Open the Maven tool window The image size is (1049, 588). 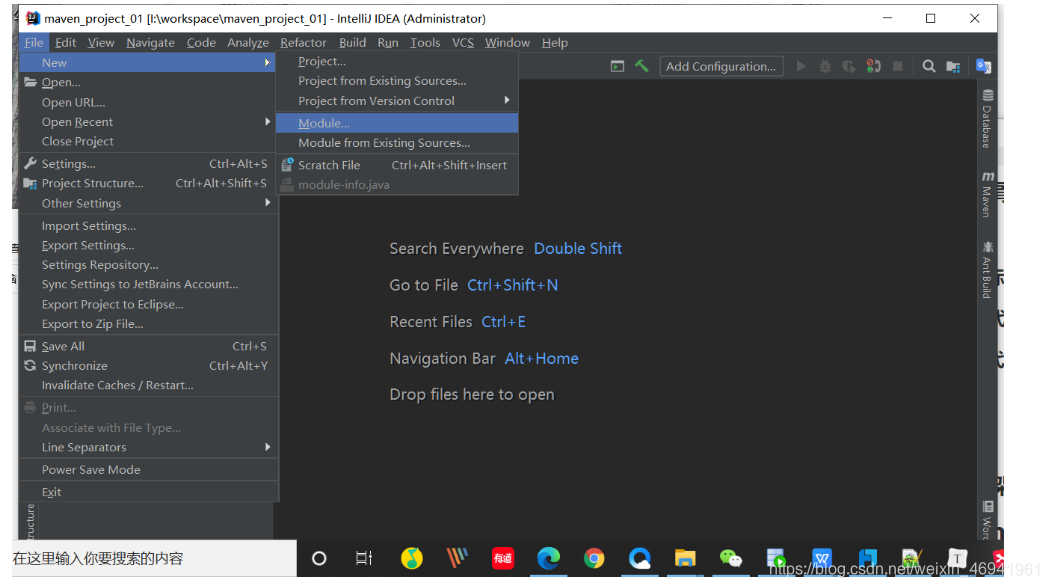pos(987,194)
